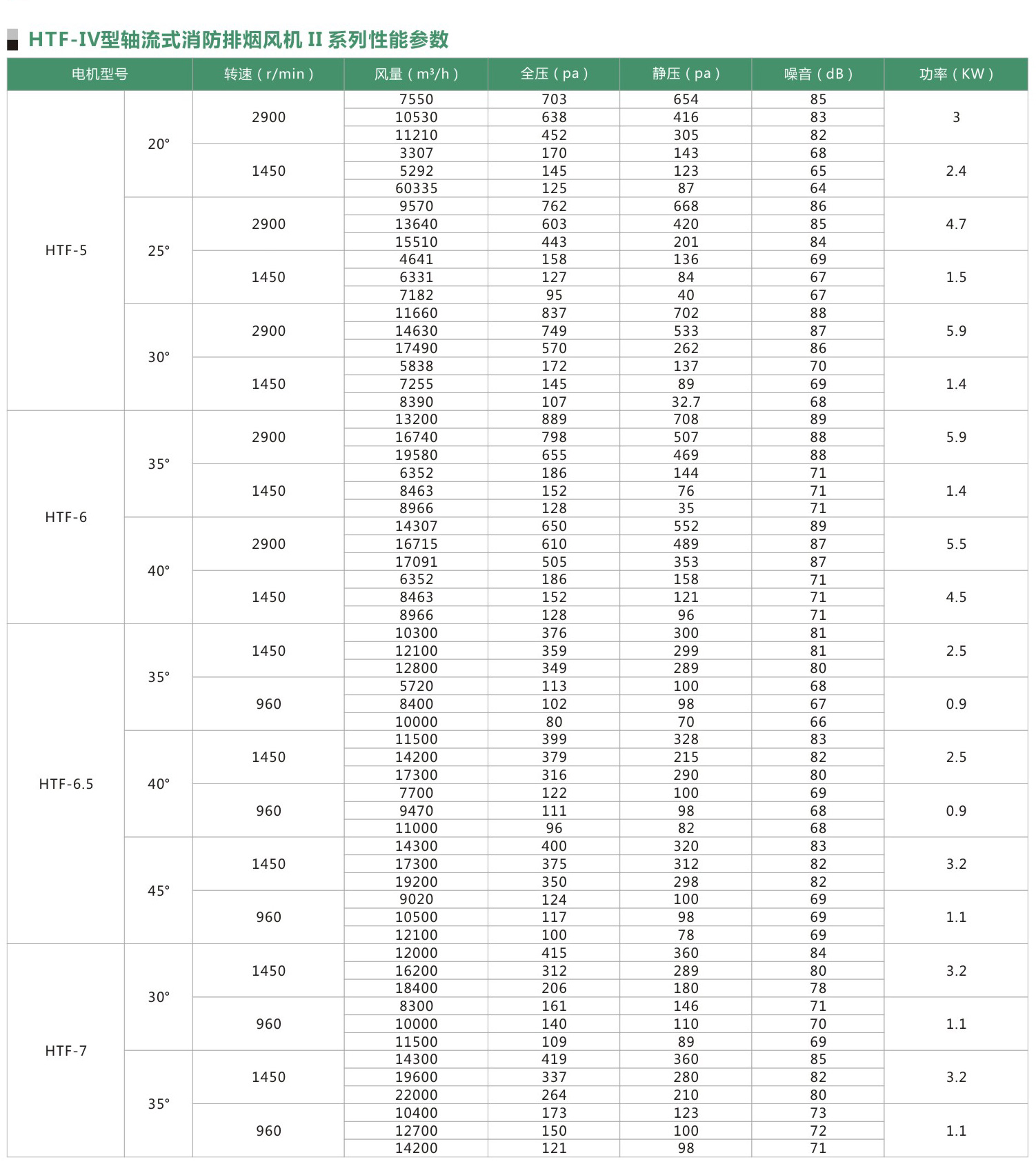1036x1164 pixels.
Task: Click the static pressure value 32.7
Action: tap(686, 402)
